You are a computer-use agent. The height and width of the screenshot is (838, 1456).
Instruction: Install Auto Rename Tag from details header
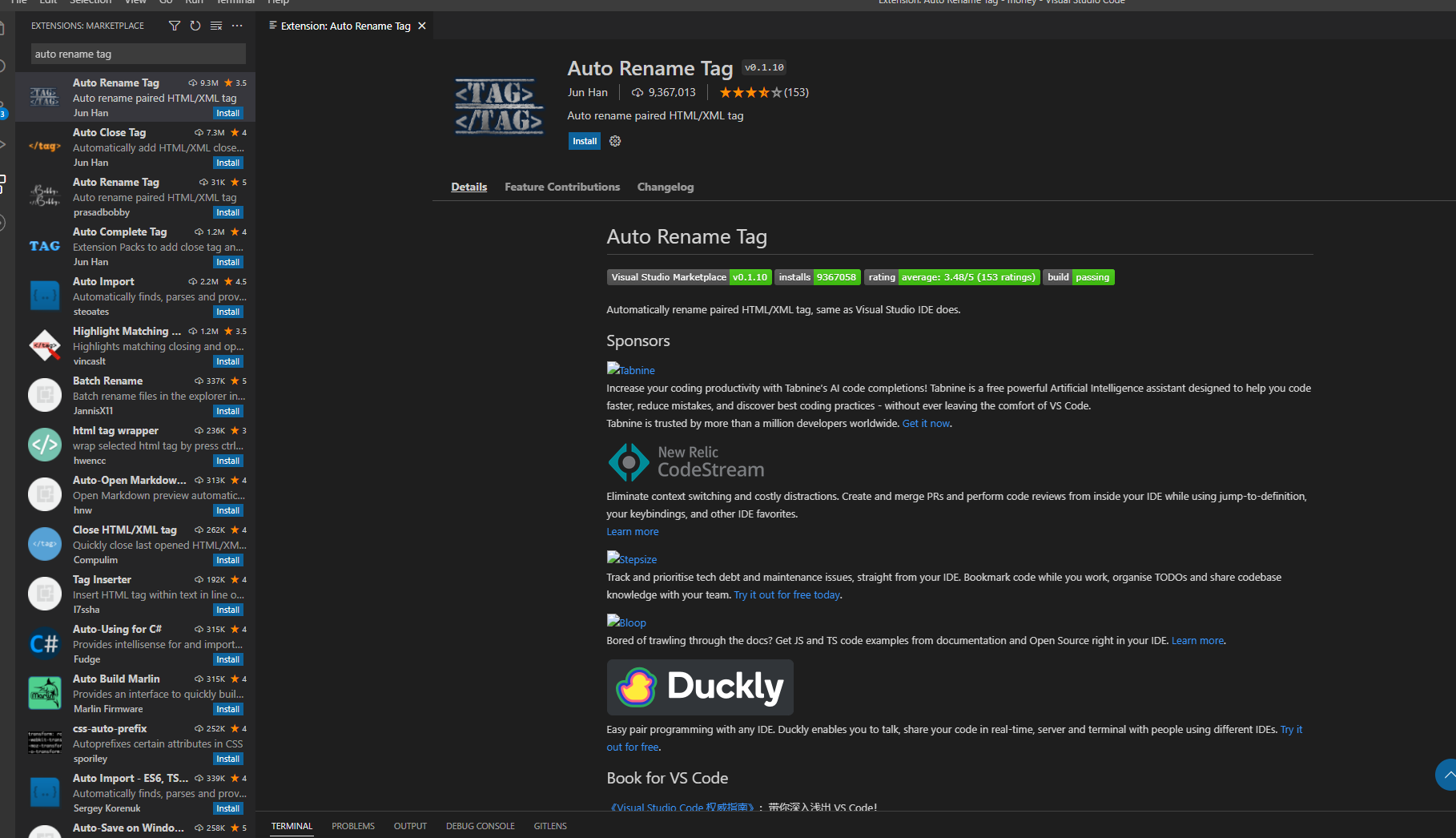tap(585, 141)
